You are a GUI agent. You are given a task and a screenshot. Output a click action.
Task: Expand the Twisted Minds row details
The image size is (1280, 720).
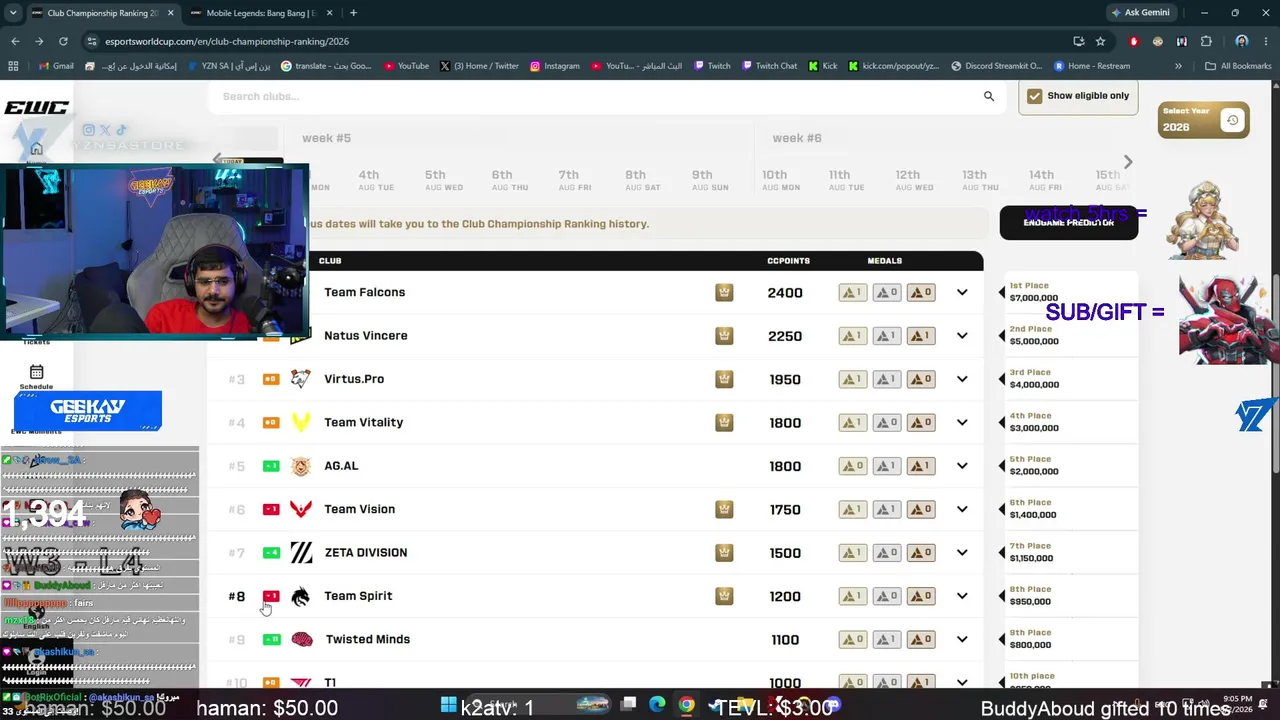coord(962,639)
